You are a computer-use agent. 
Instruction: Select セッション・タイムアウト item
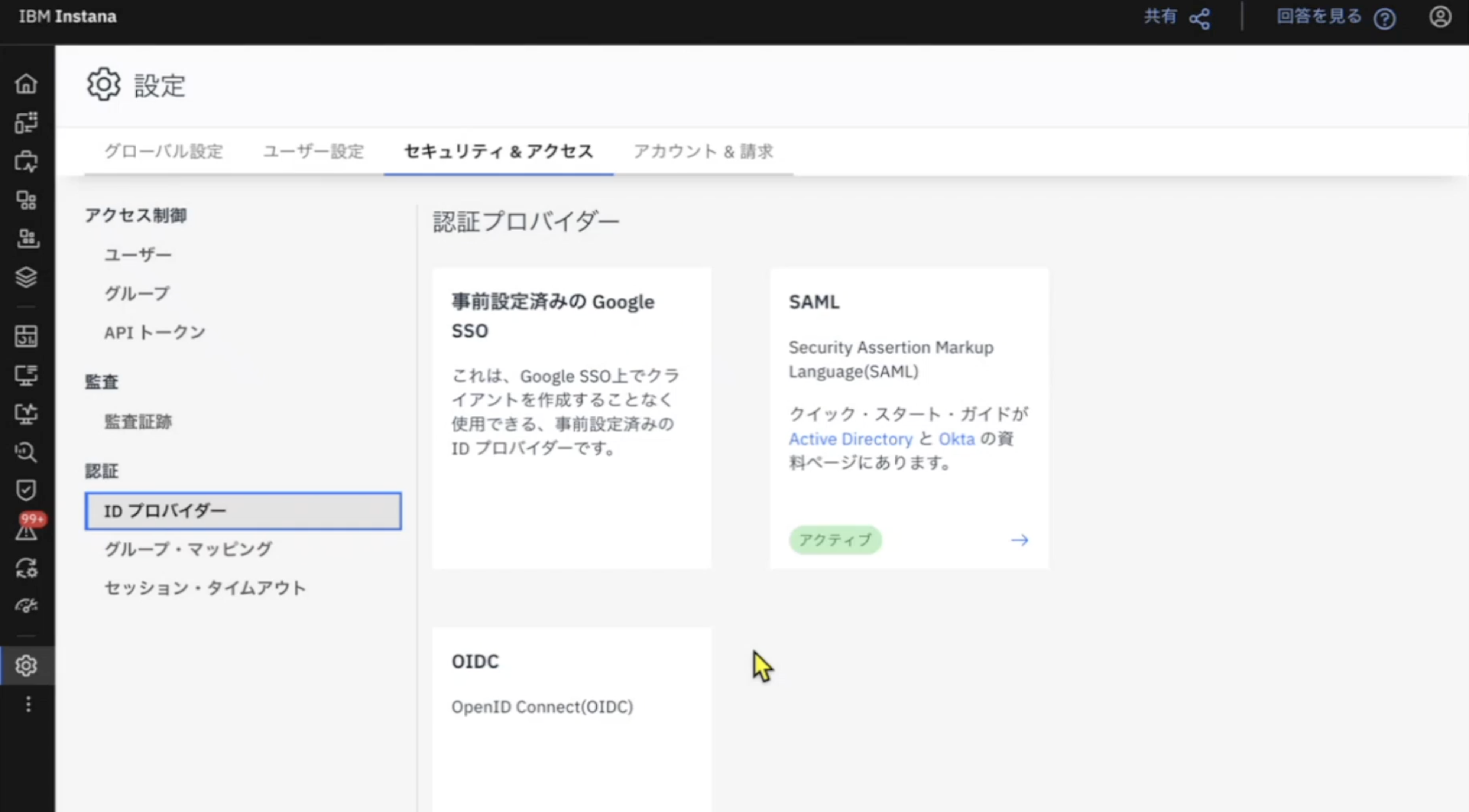pos(205,588)
